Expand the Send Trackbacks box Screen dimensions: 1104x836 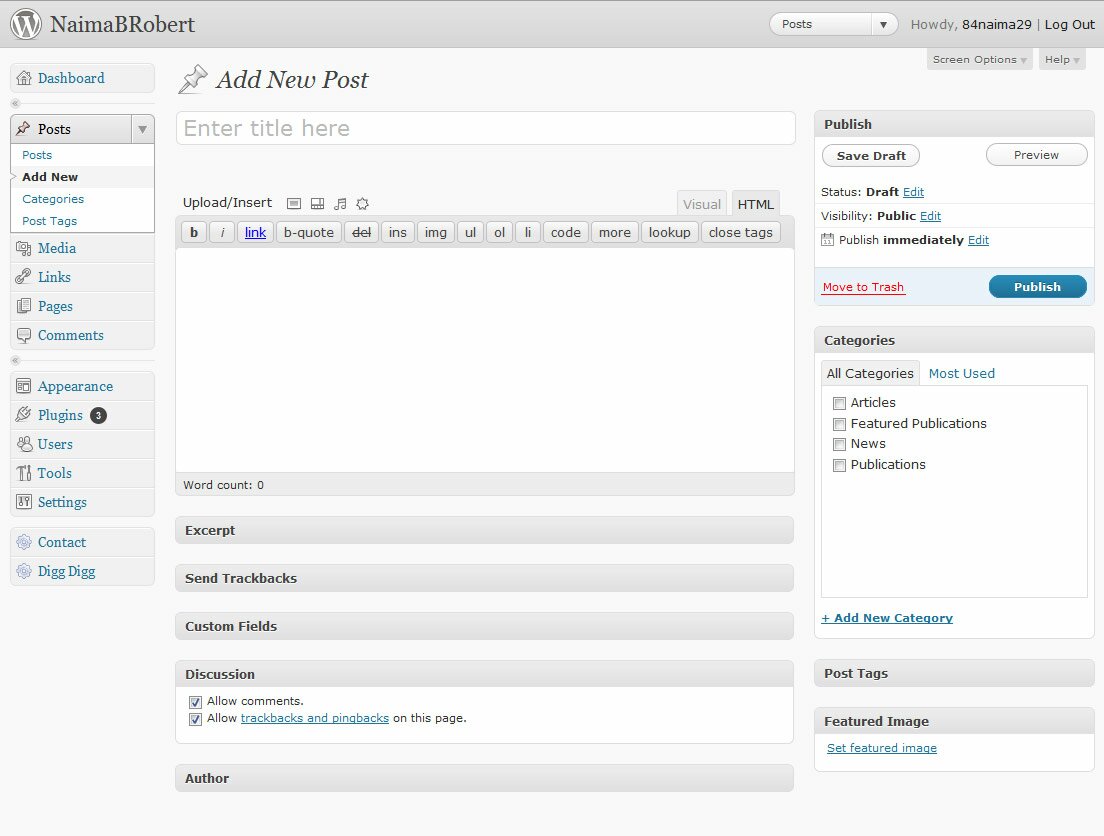coord(484,578)
